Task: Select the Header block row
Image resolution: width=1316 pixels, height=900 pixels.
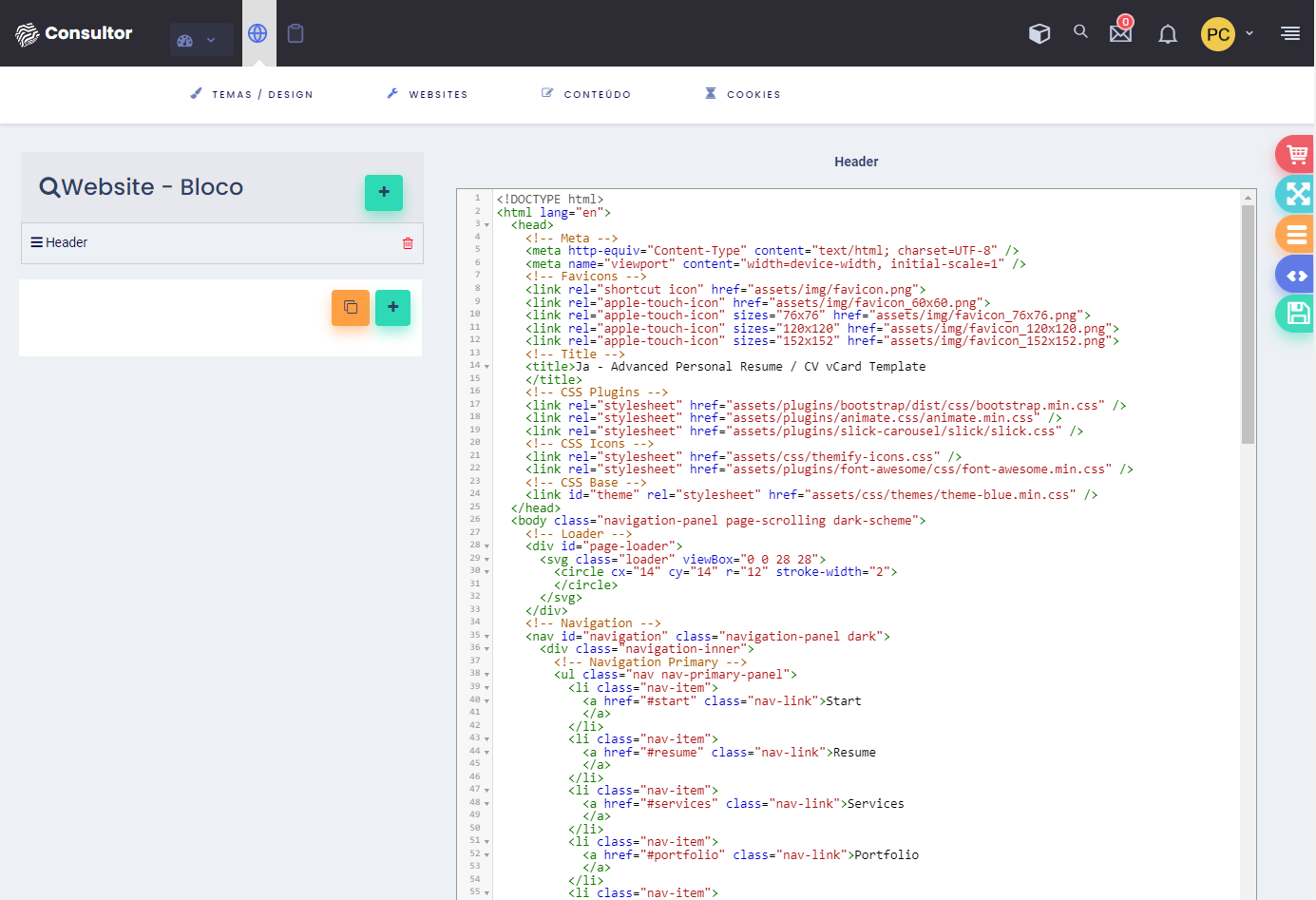Action: (222, 243)
